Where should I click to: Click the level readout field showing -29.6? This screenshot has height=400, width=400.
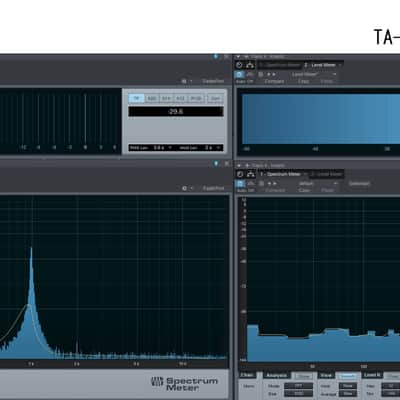coord(176,111)
